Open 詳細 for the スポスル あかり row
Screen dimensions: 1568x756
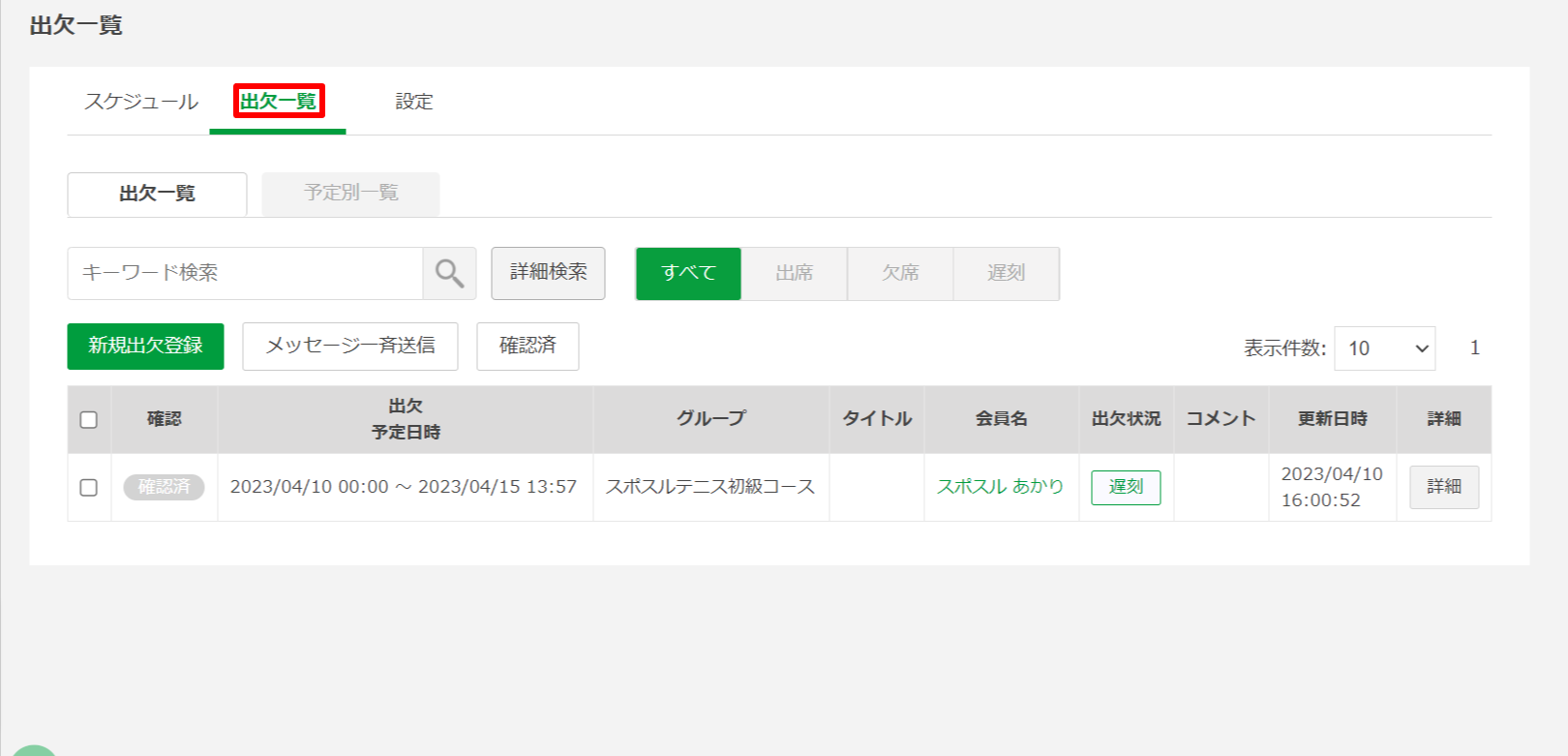point(1444,487)
